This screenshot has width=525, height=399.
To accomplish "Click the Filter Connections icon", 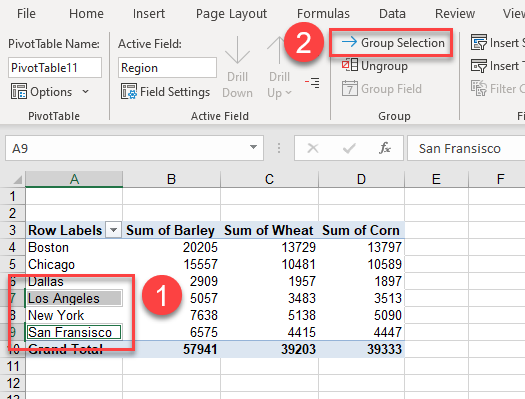I will coord(479,88).
